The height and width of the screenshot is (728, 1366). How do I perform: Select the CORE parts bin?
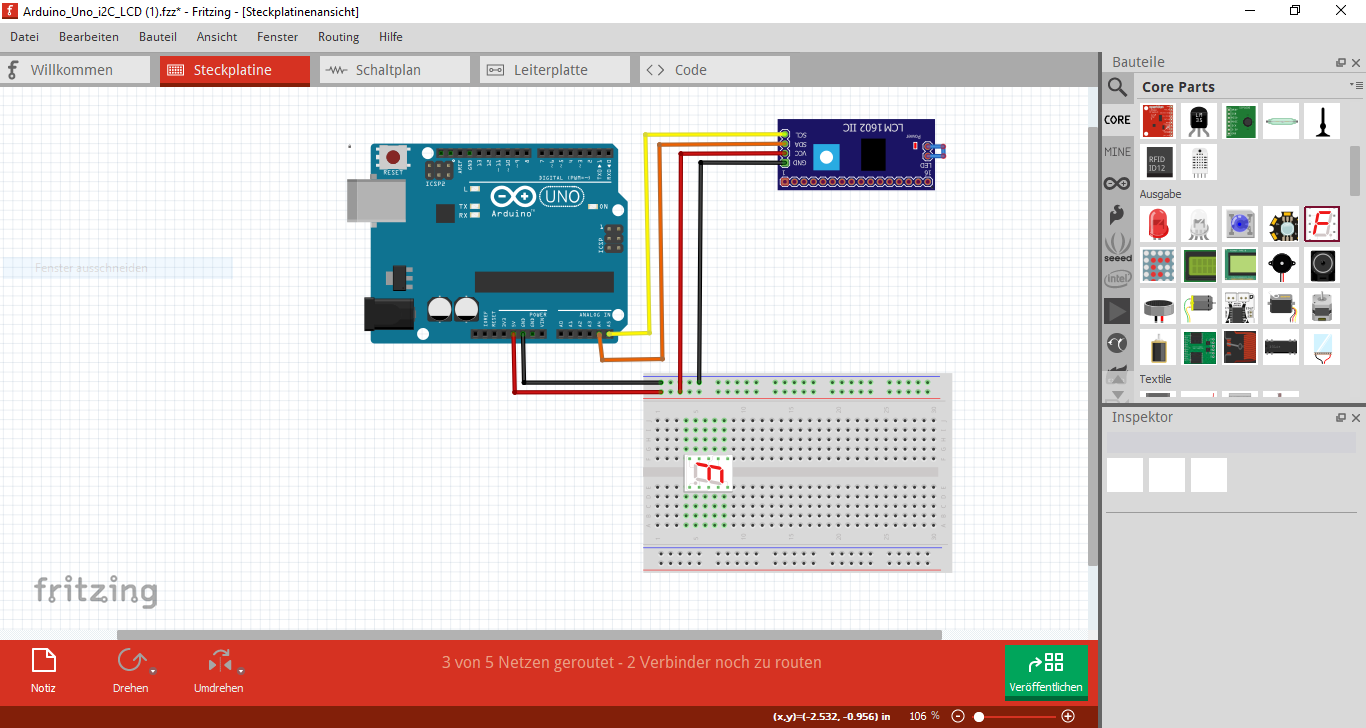pos(1117,120)
